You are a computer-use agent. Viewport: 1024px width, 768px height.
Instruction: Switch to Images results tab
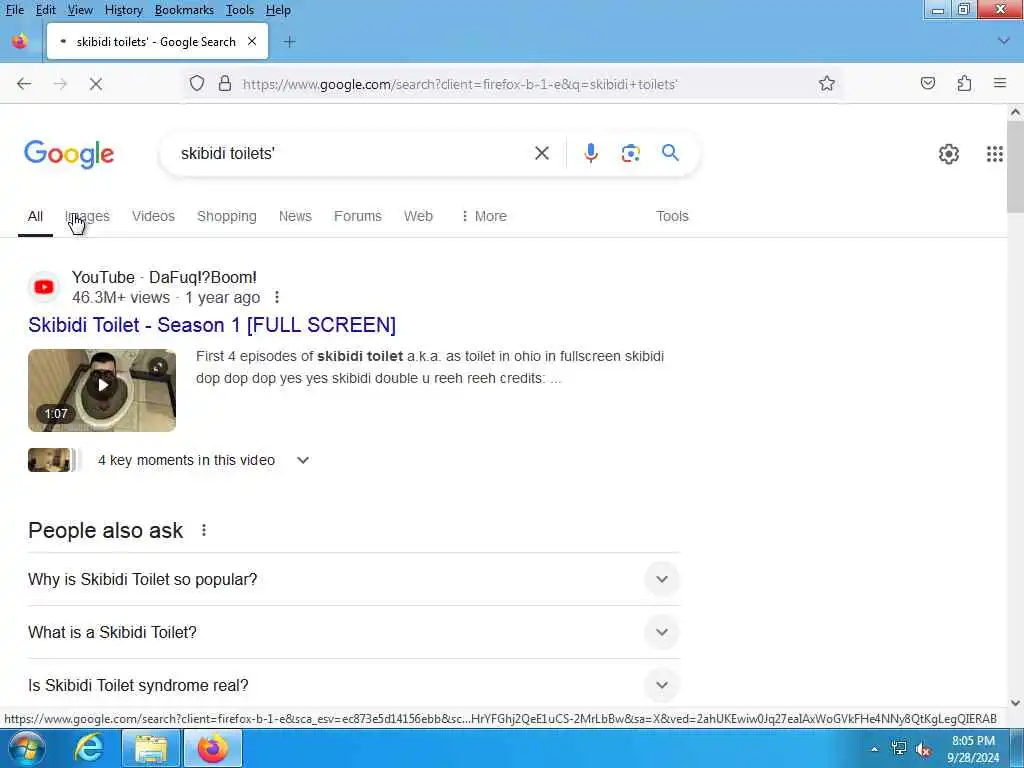[x=88, y=216]
